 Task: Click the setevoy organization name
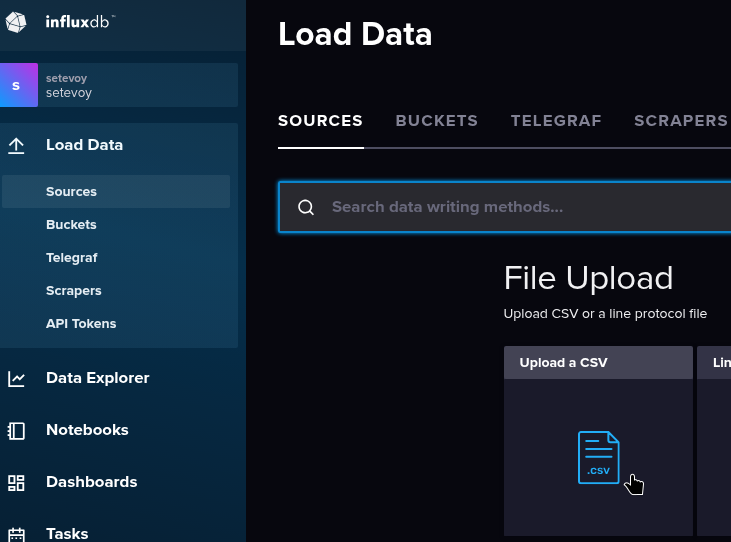[x=69, y=93]
